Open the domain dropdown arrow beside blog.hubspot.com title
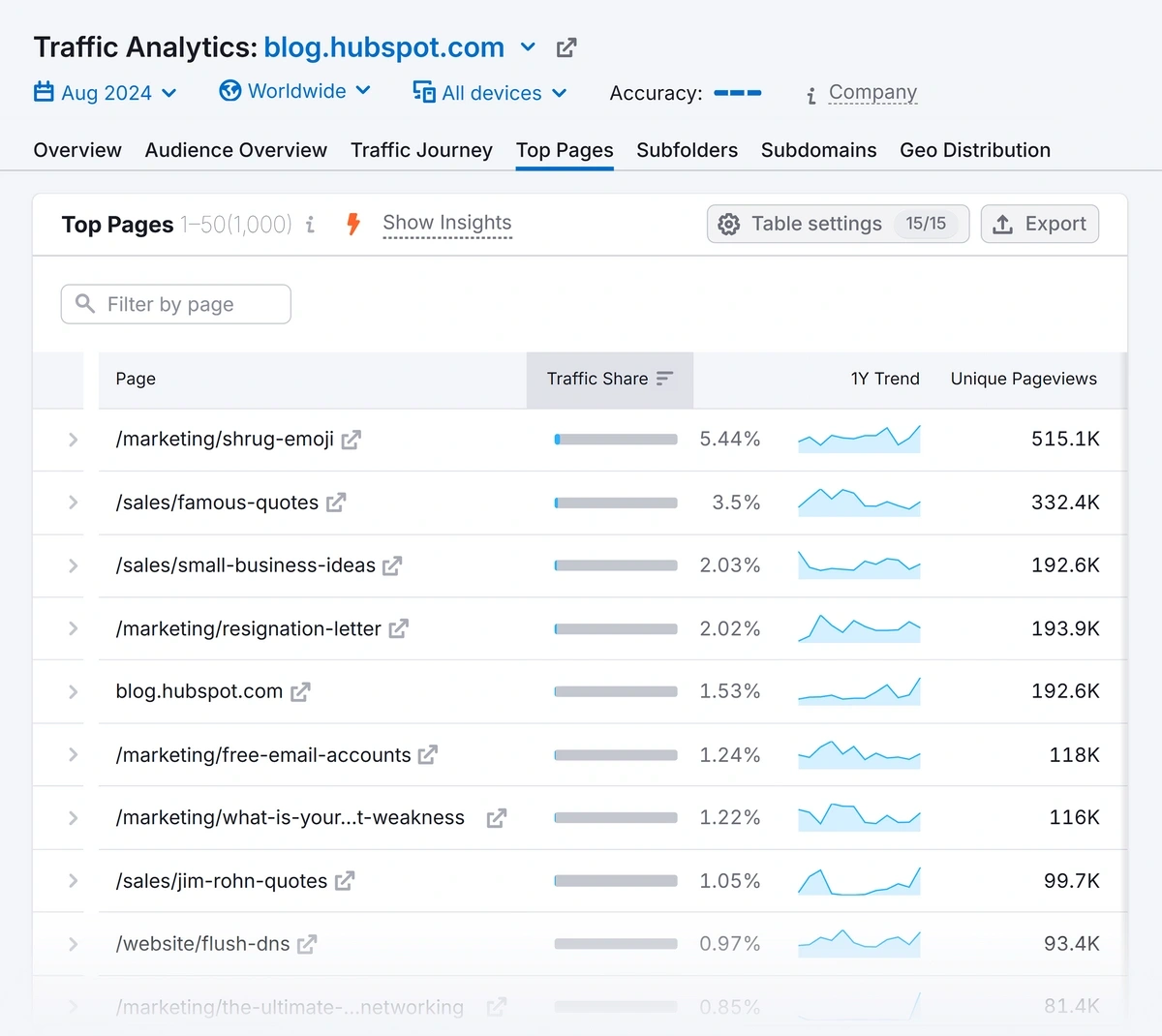The width and height of the screenshot is (1162, 1036). point(528,46)
